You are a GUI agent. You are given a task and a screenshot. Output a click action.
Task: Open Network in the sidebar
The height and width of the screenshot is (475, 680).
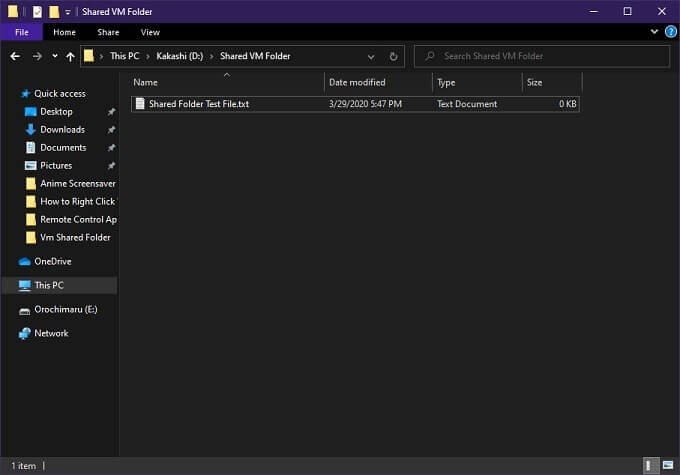click(51, 333)
